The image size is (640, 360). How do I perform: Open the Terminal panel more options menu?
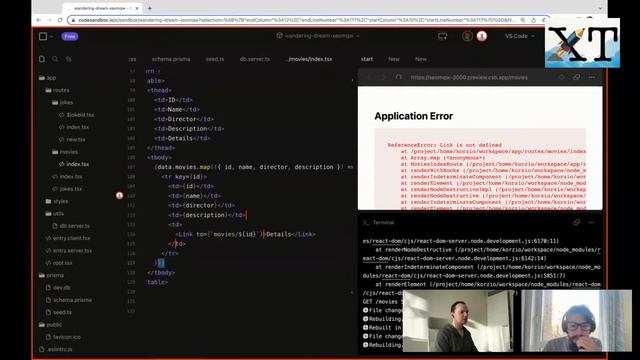point(592,222)
